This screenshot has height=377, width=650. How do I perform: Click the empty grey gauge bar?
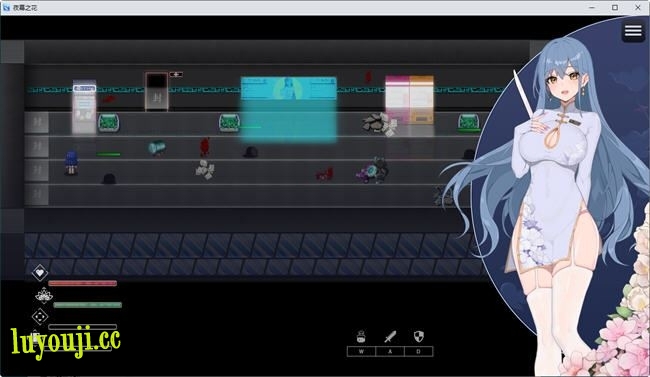(x=82, y=327)
